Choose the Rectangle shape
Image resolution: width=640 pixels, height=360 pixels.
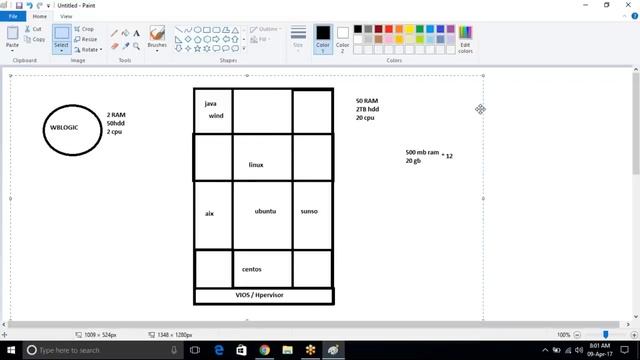coord(207,30)
